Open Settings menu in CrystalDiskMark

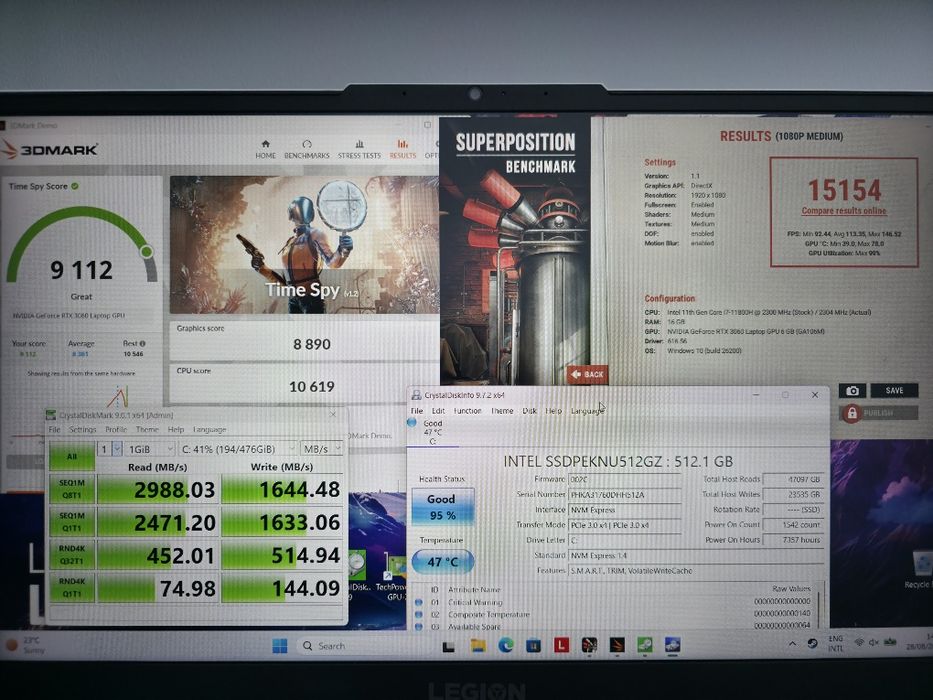point(82,429)
